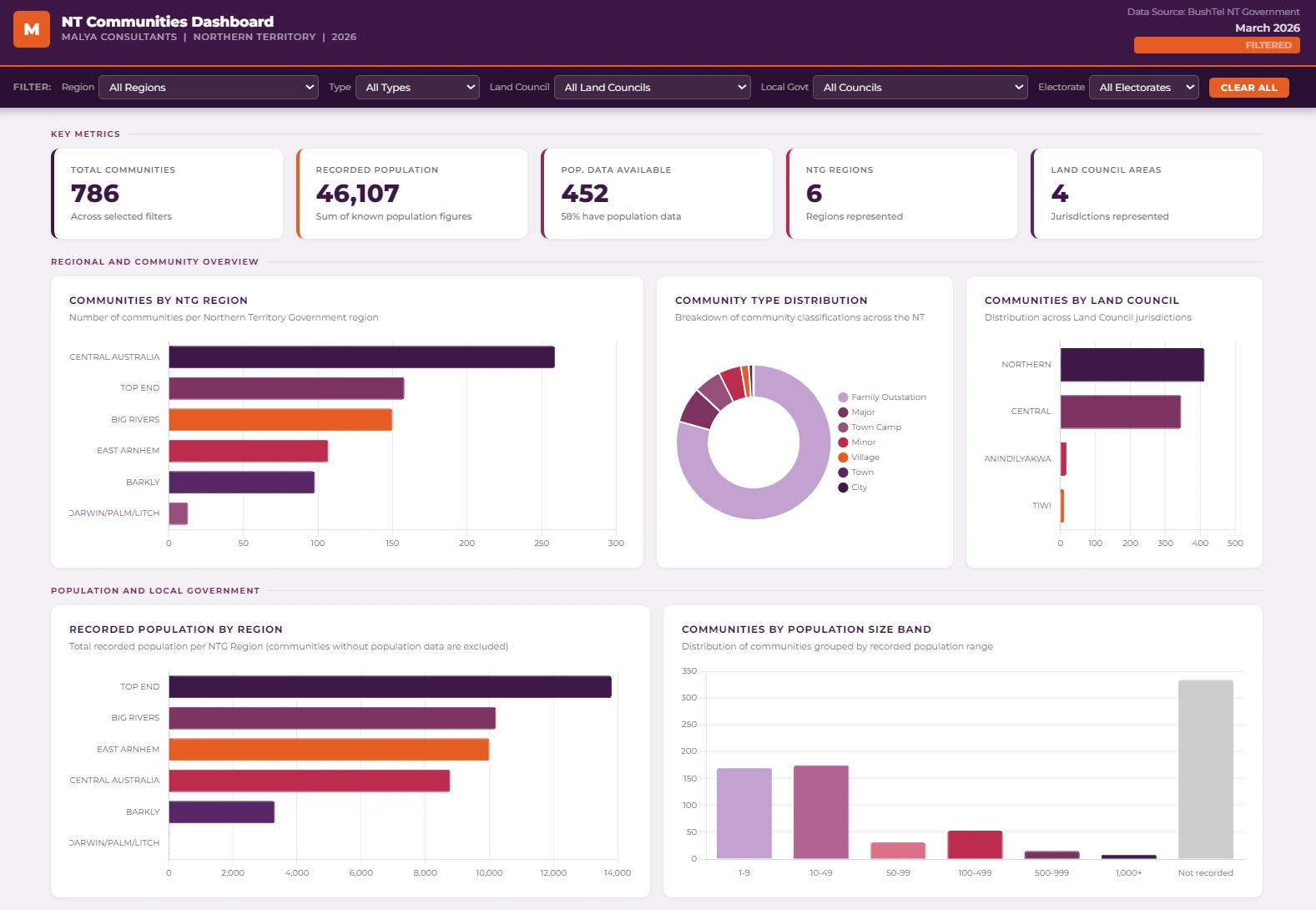Click the Northern land council bar

tap(1132, 365)
